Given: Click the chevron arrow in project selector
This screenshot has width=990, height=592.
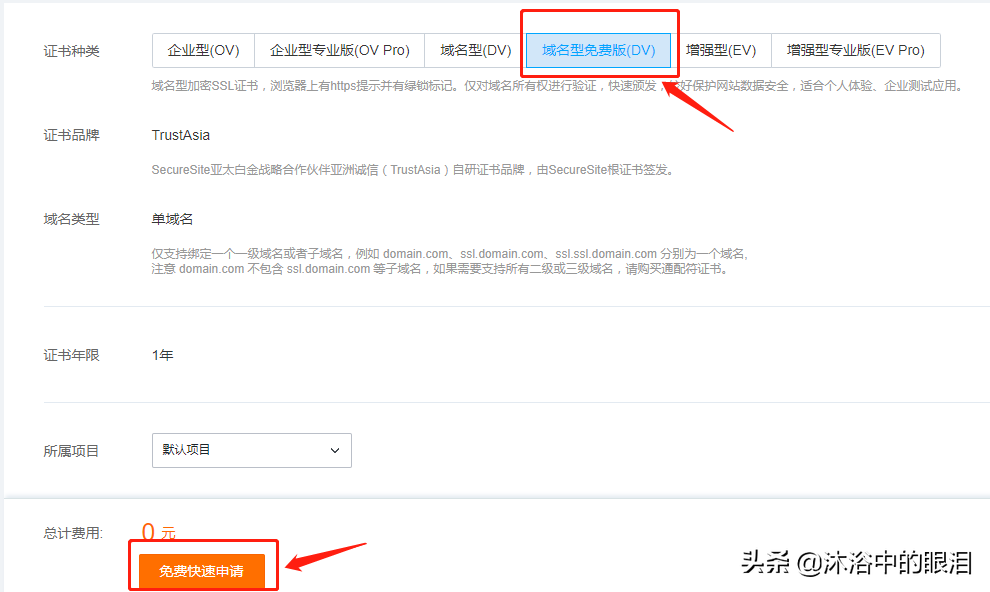Looking at the screenshot, I should [335, 451].
